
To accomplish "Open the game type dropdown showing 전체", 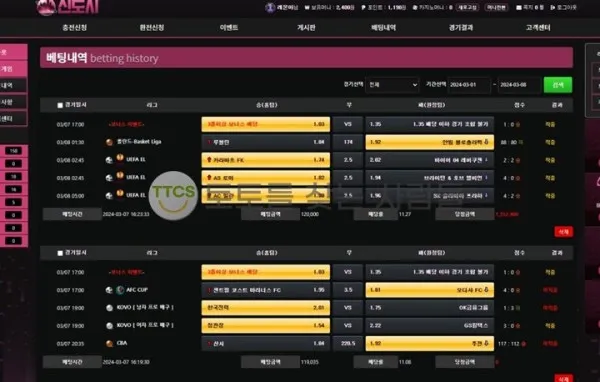I will [392, 85].
